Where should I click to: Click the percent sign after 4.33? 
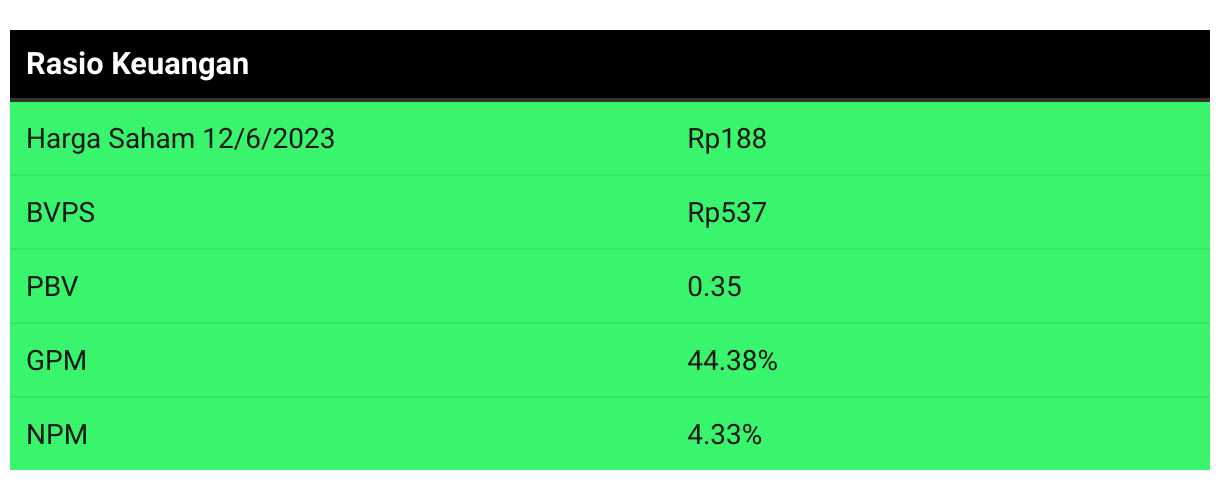click(752, 435)
